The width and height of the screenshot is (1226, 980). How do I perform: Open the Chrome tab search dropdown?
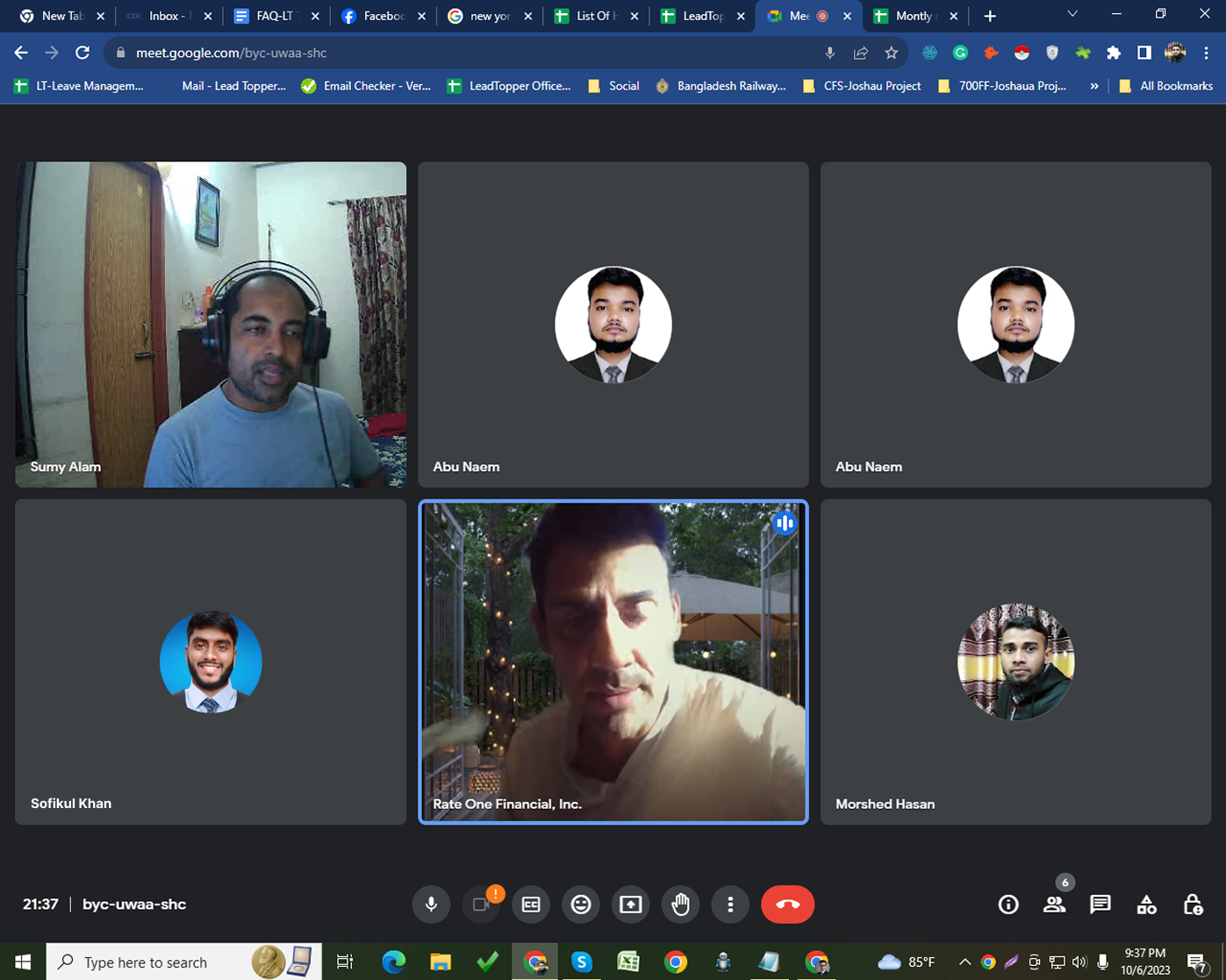point(1072,15)
